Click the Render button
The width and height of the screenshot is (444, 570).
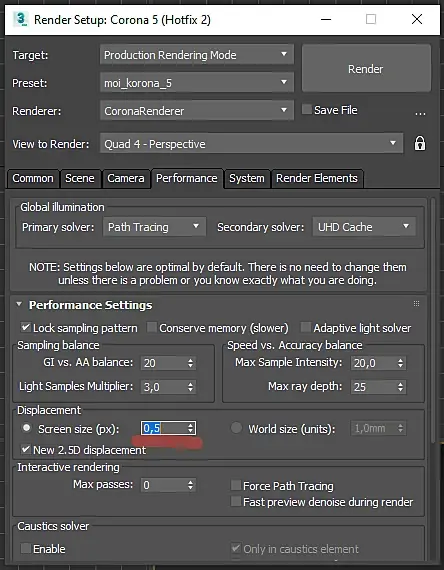[x=366, y=69]
